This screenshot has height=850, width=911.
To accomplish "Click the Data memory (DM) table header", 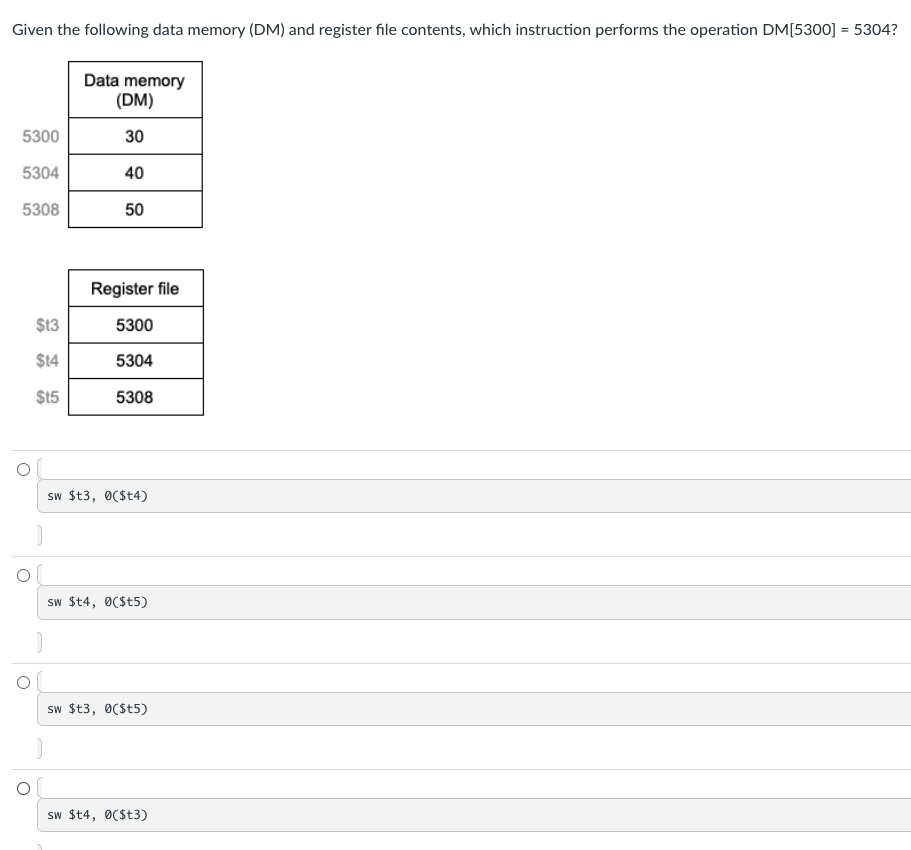I will click(135, 90).
